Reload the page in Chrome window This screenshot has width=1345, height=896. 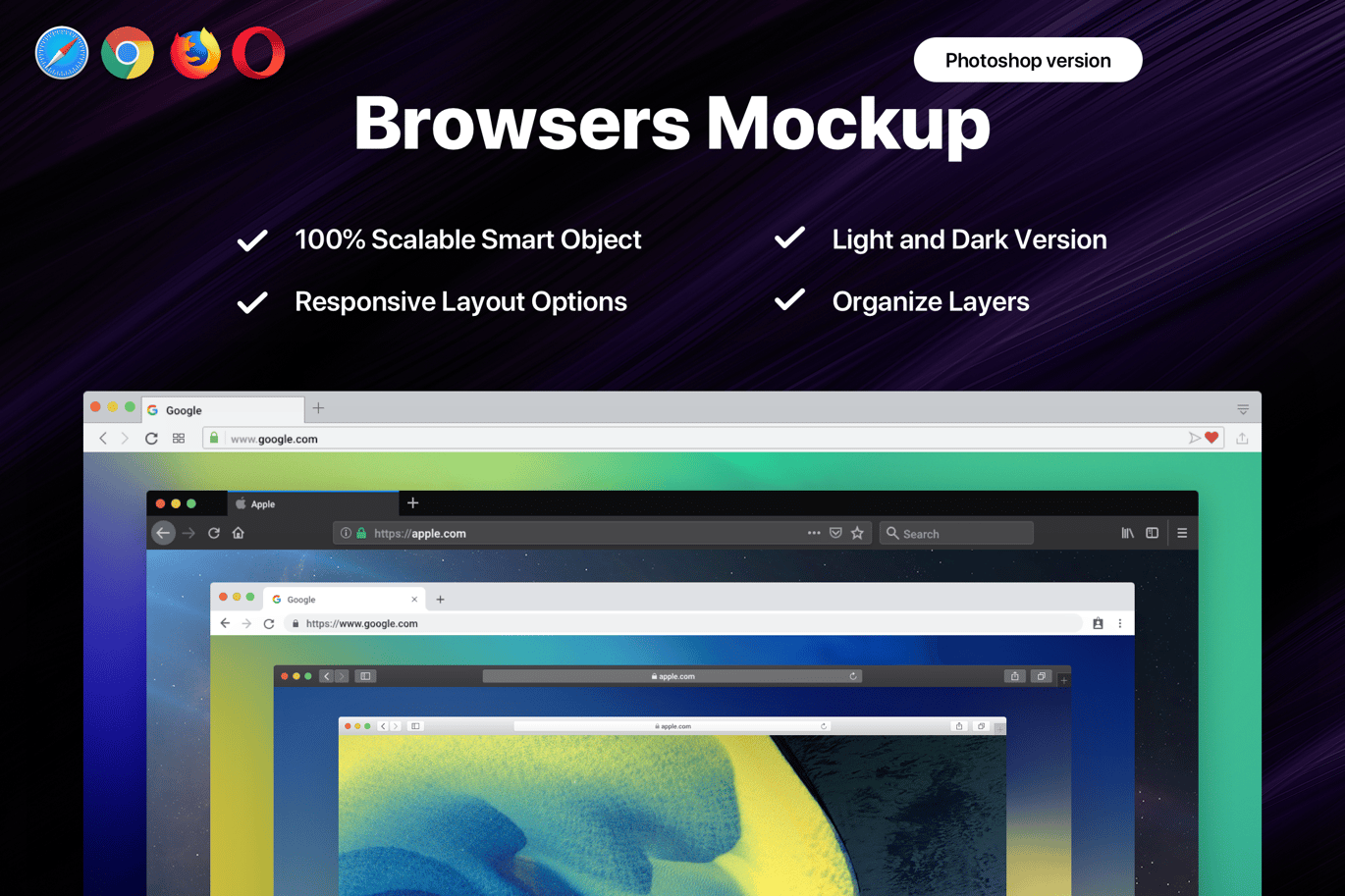tap(269, 623)
